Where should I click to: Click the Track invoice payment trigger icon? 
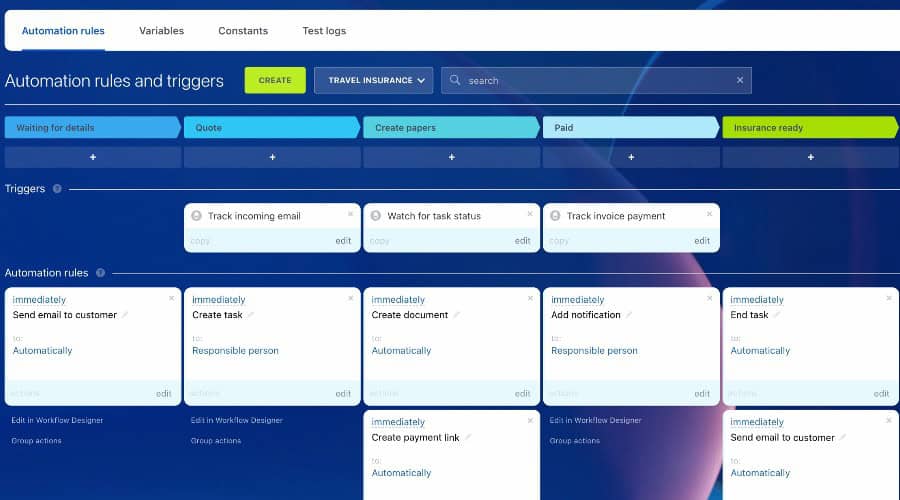[x=555, y=216]
